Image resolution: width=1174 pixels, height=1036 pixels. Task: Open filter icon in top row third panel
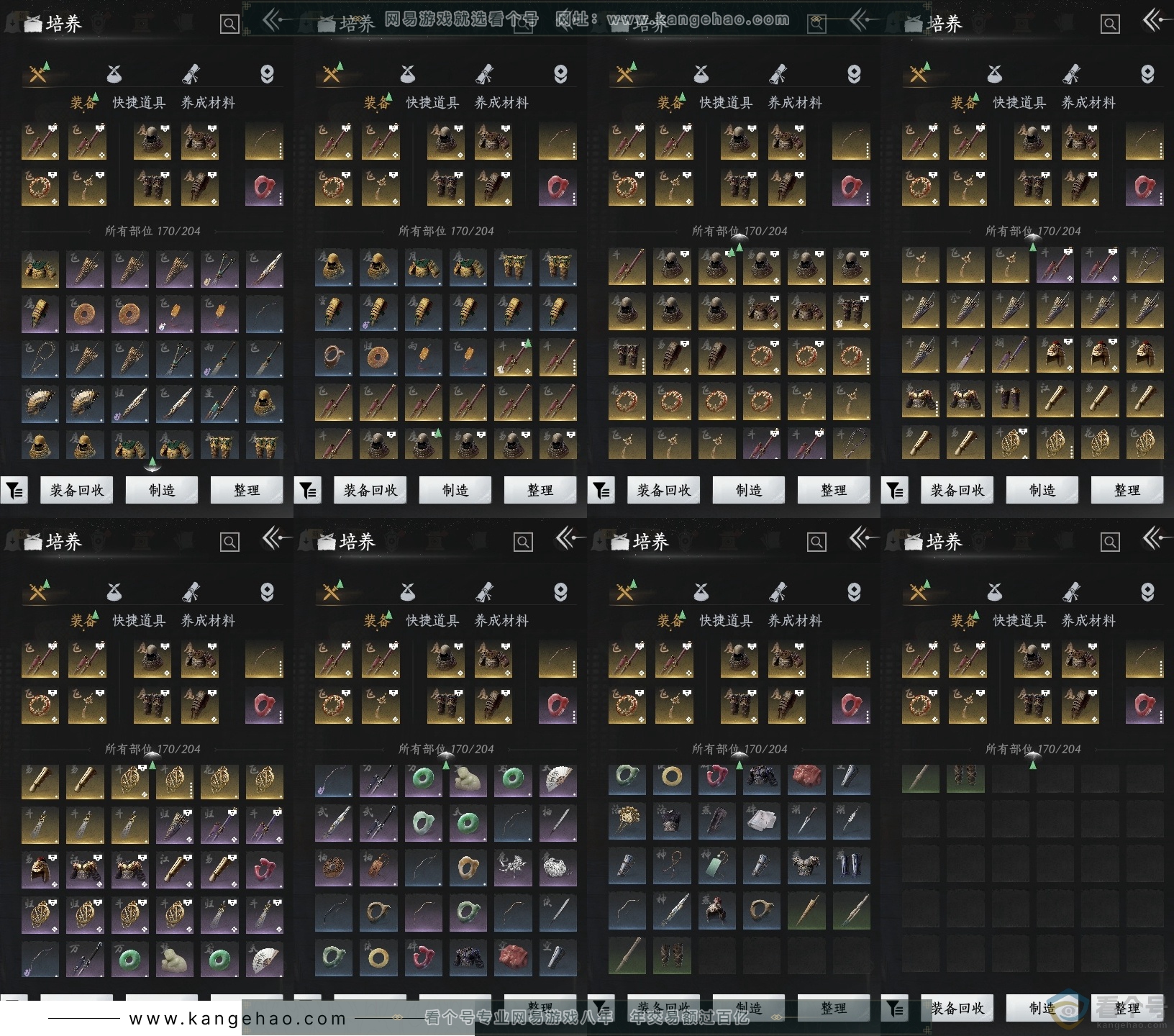click(601, 491)
